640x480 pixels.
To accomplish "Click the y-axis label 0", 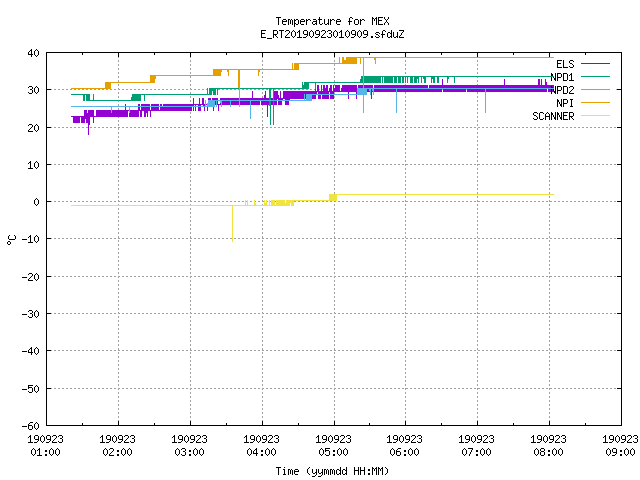I will click(37, 202).
